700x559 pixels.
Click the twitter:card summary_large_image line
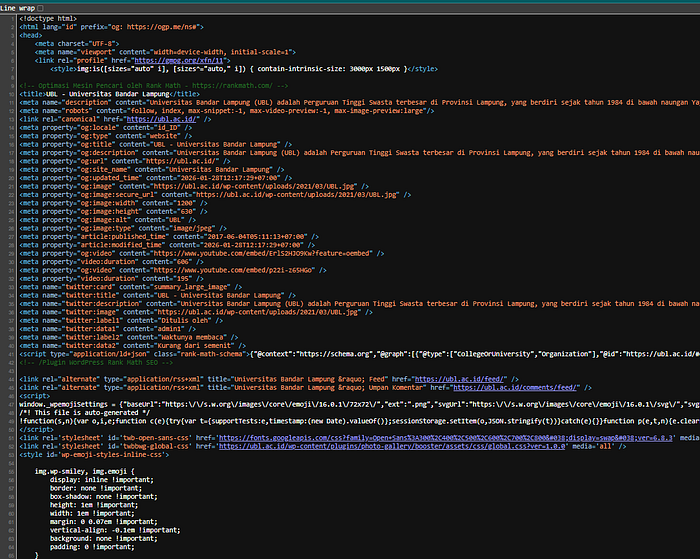point(130,288)
